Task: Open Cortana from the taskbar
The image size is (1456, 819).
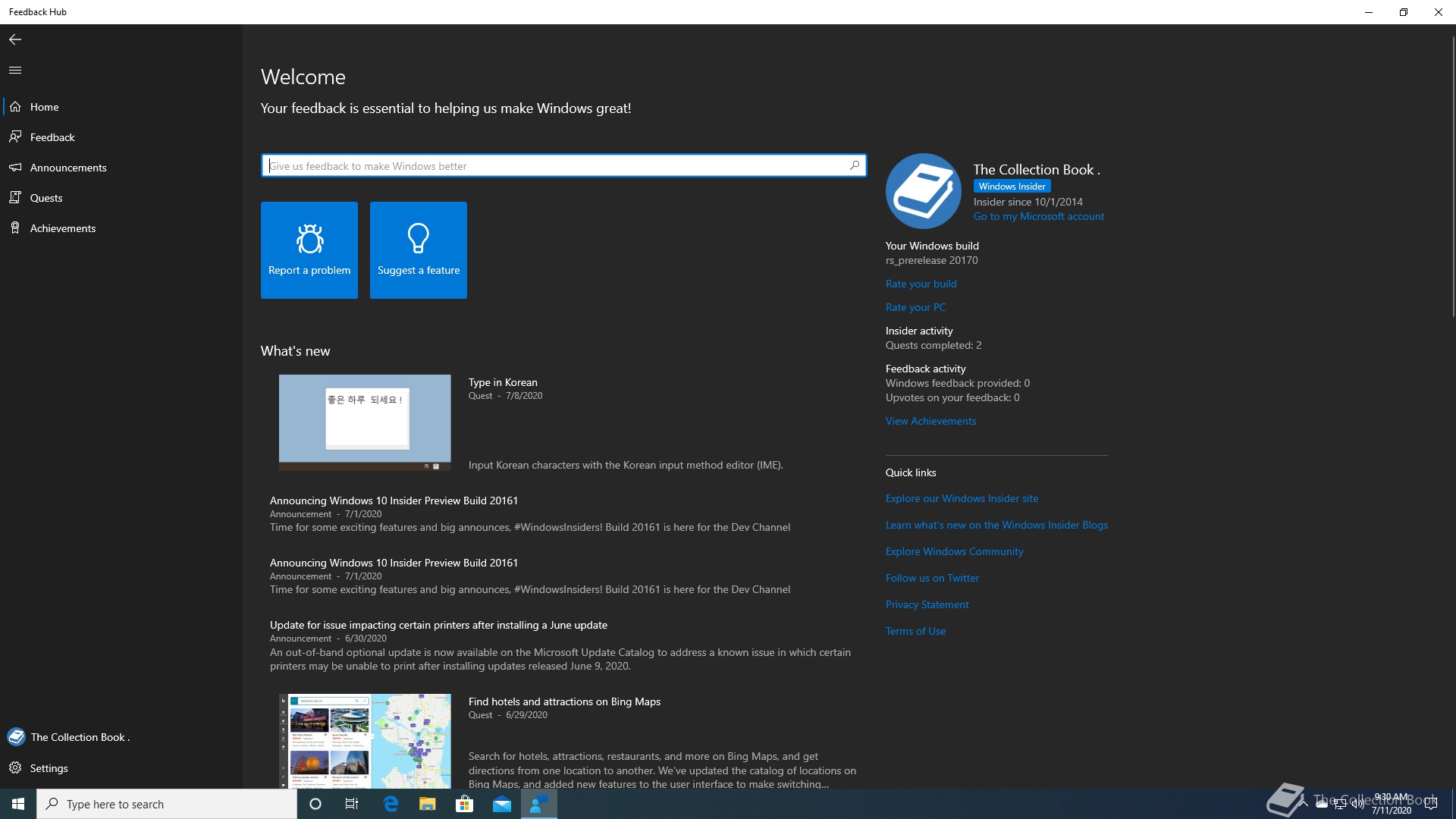Action: coord(315,804)
